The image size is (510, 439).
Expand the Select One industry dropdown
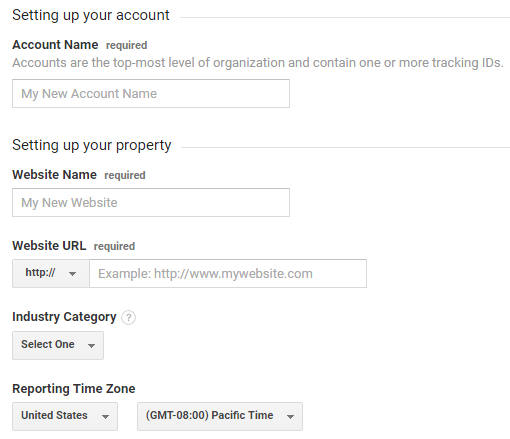point(58,345)
